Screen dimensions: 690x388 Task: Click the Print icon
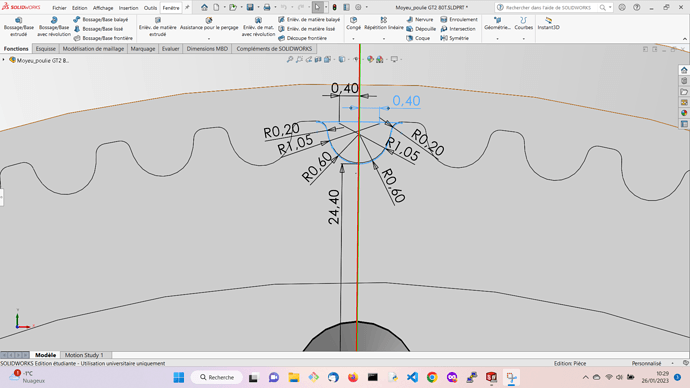[267, 7]
